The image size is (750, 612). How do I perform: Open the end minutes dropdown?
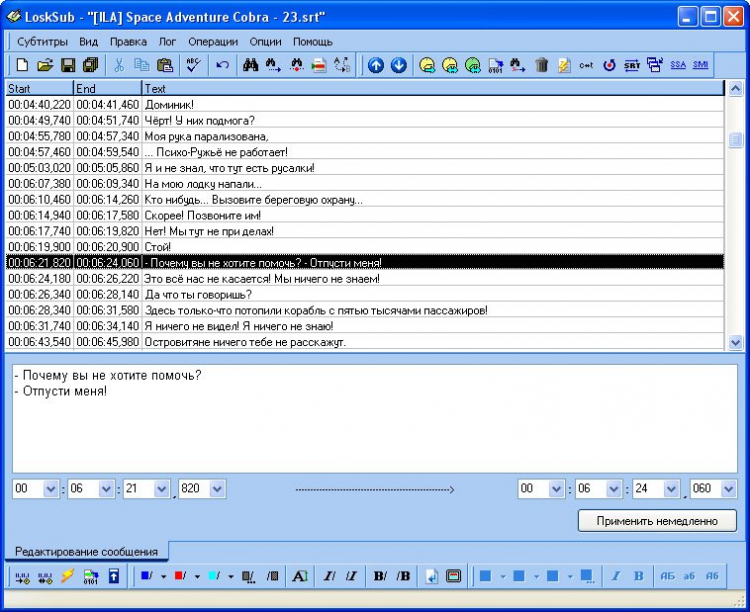point(613,489)
